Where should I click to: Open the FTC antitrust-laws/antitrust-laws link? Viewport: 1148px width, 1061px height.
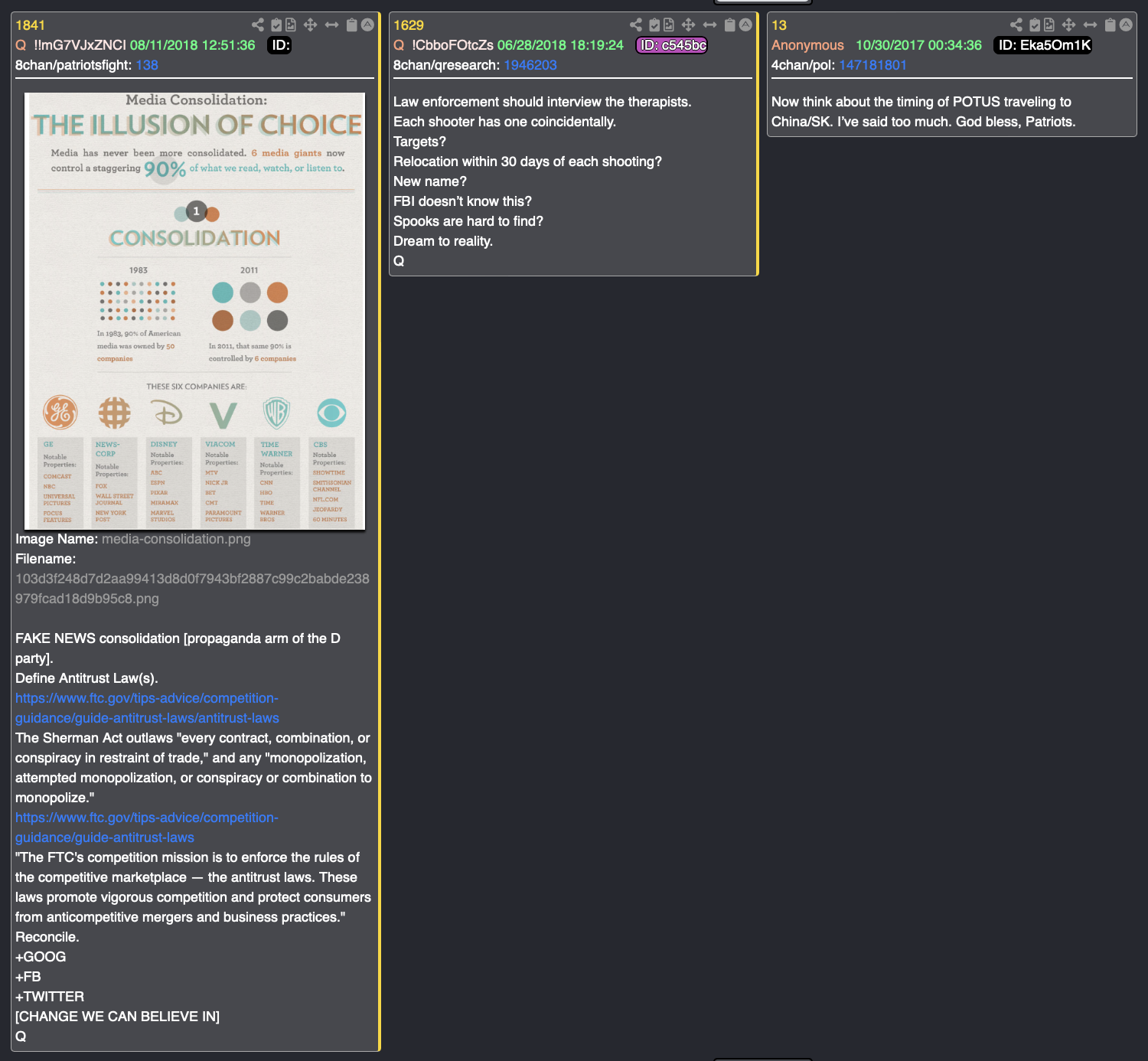tap(147, 708)
